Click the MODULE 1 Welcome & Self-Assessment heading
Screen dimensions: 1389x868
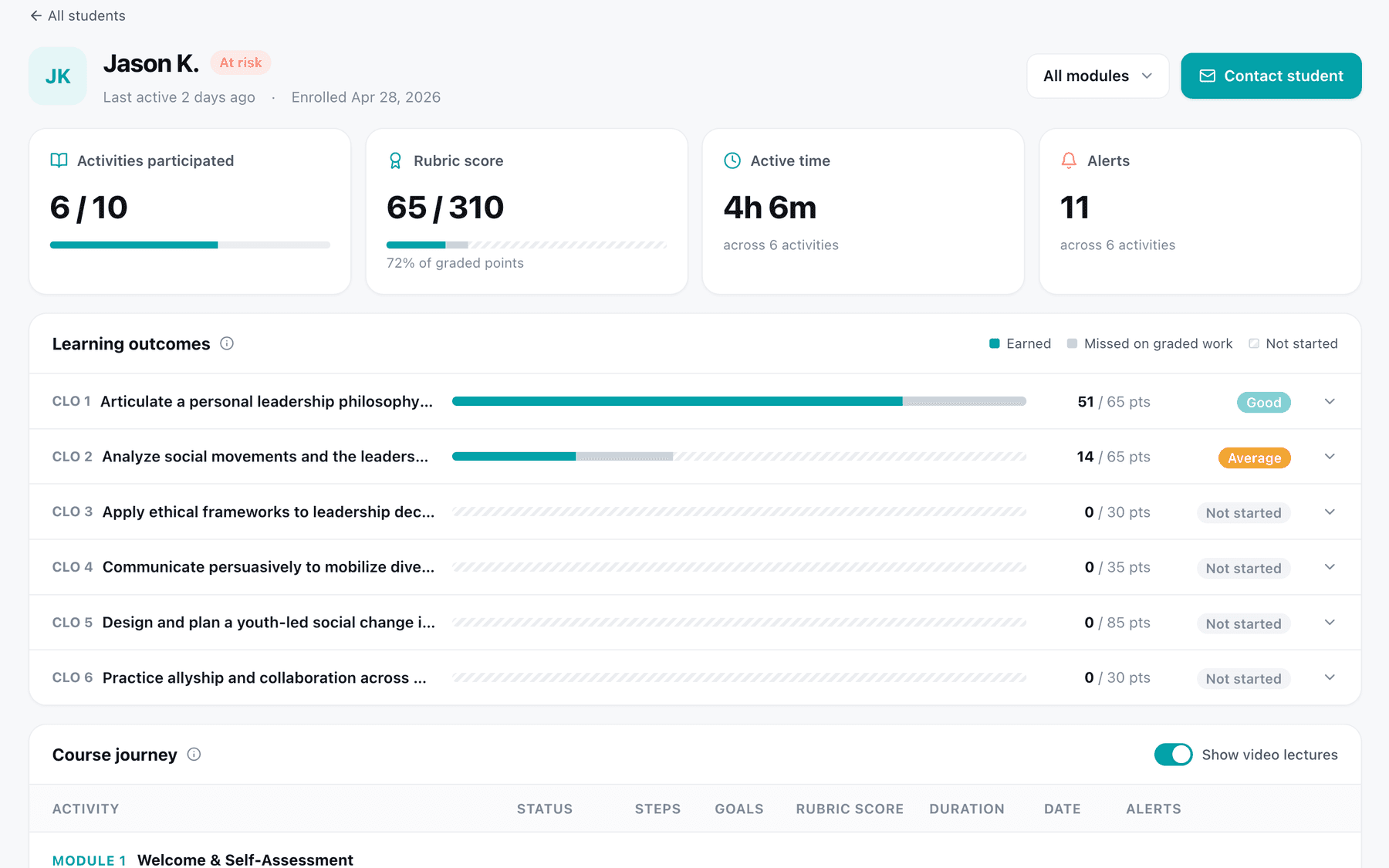(x=203, y=860)
